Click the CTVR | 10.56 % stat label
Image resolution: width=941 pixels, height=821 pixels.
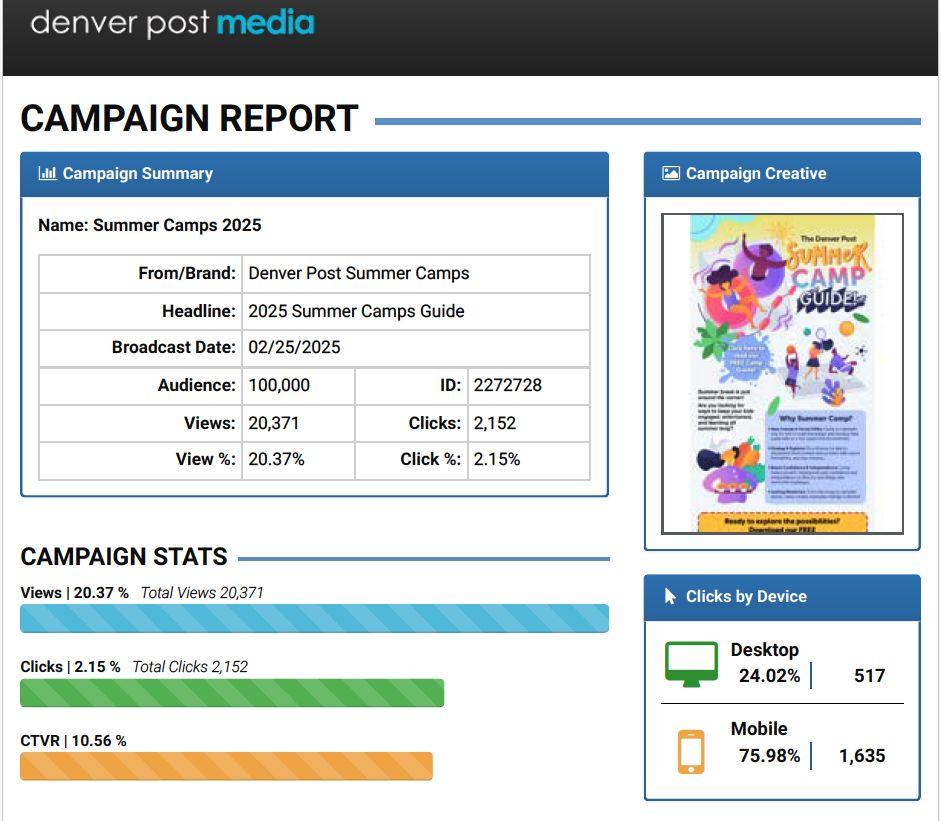coord(73,741)
